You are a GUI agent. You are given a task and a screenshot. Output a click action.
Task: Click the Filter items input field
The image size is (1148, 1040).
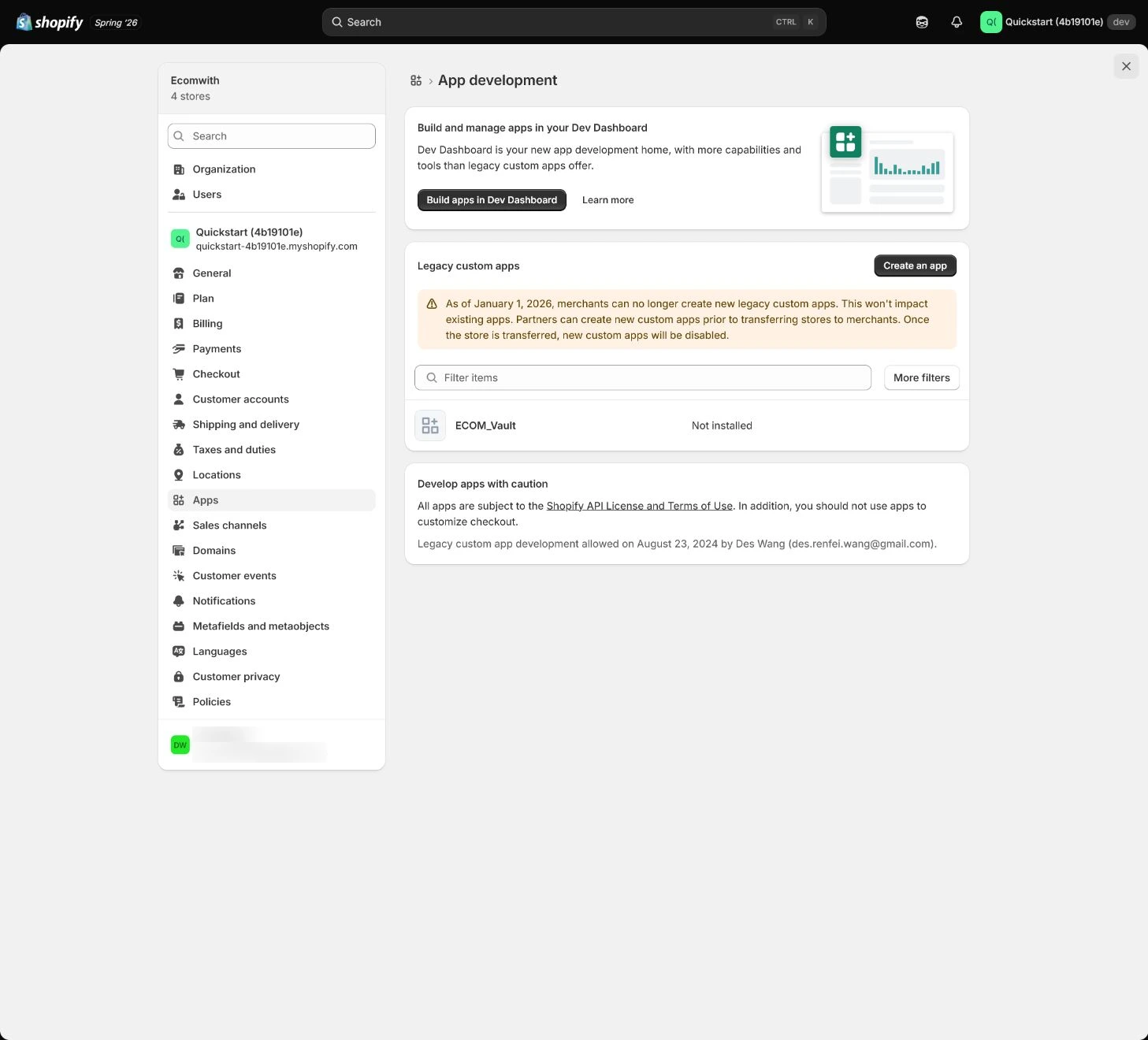[643, 378]
